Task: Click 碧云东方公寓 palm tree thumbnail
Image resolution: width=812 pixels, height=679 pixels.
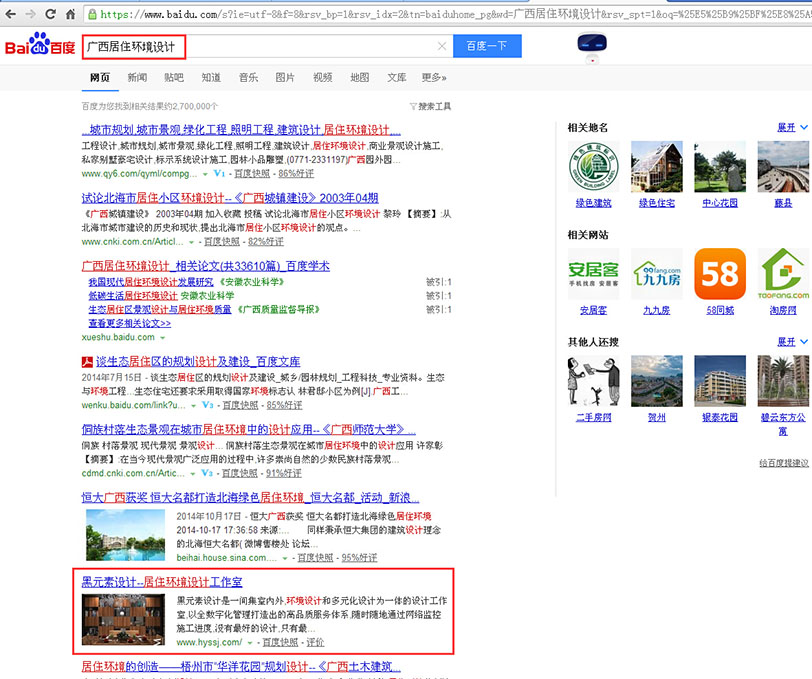Action: 783,381
